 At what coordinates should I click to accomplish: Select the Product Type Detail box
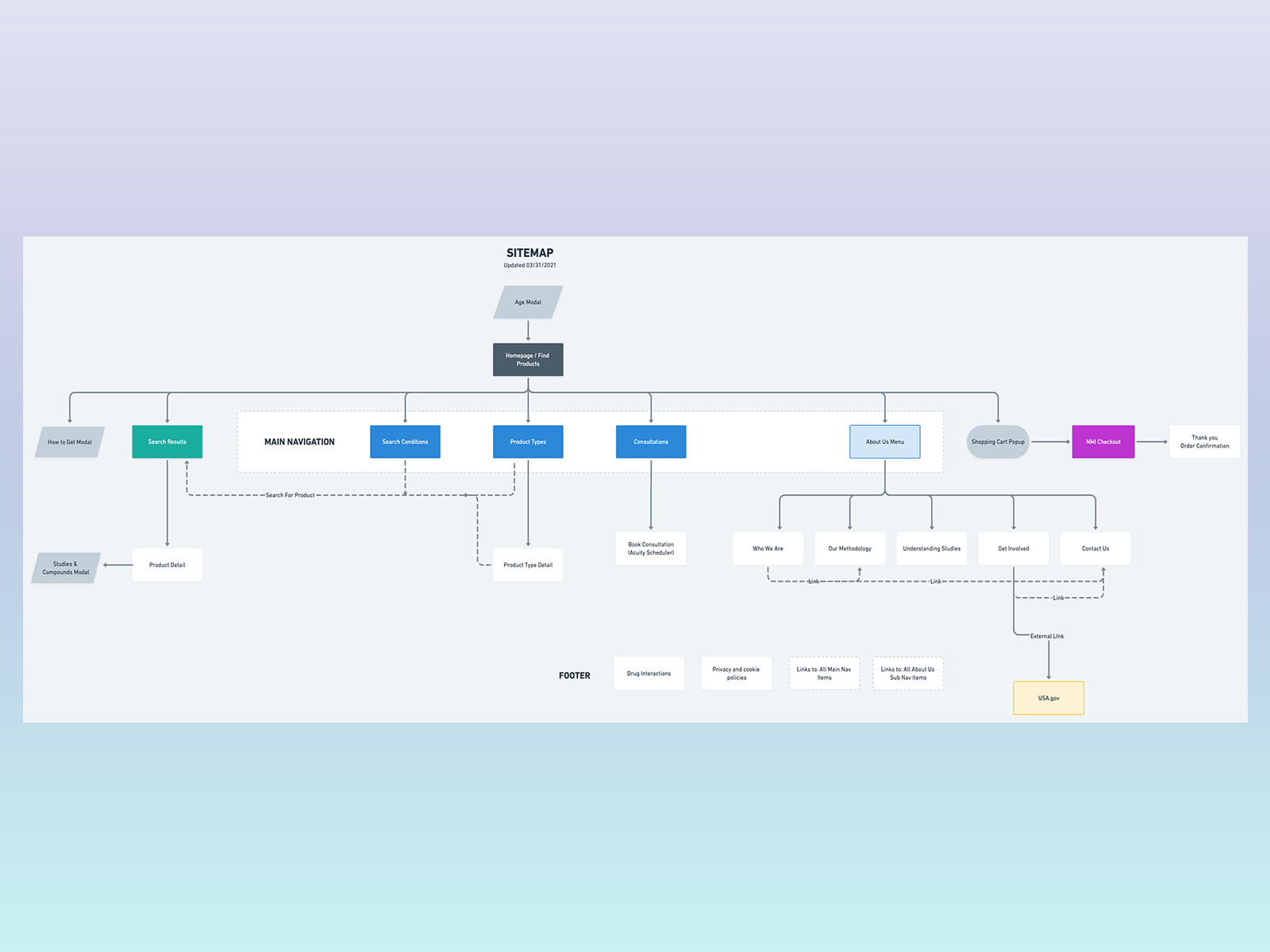tap(528, 565)
